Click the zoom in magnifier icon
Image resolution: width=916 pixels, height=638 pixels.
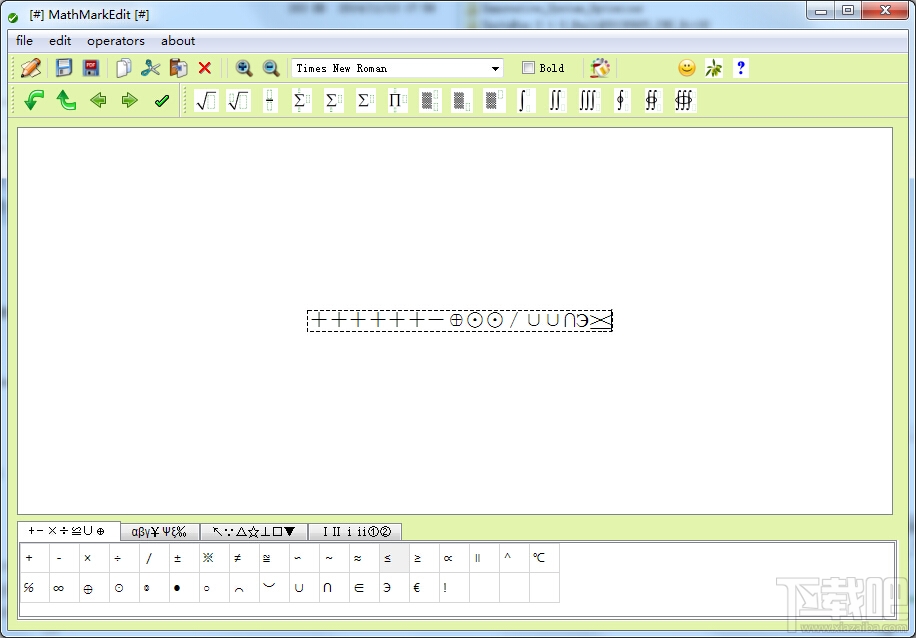(x=244, y=68)
